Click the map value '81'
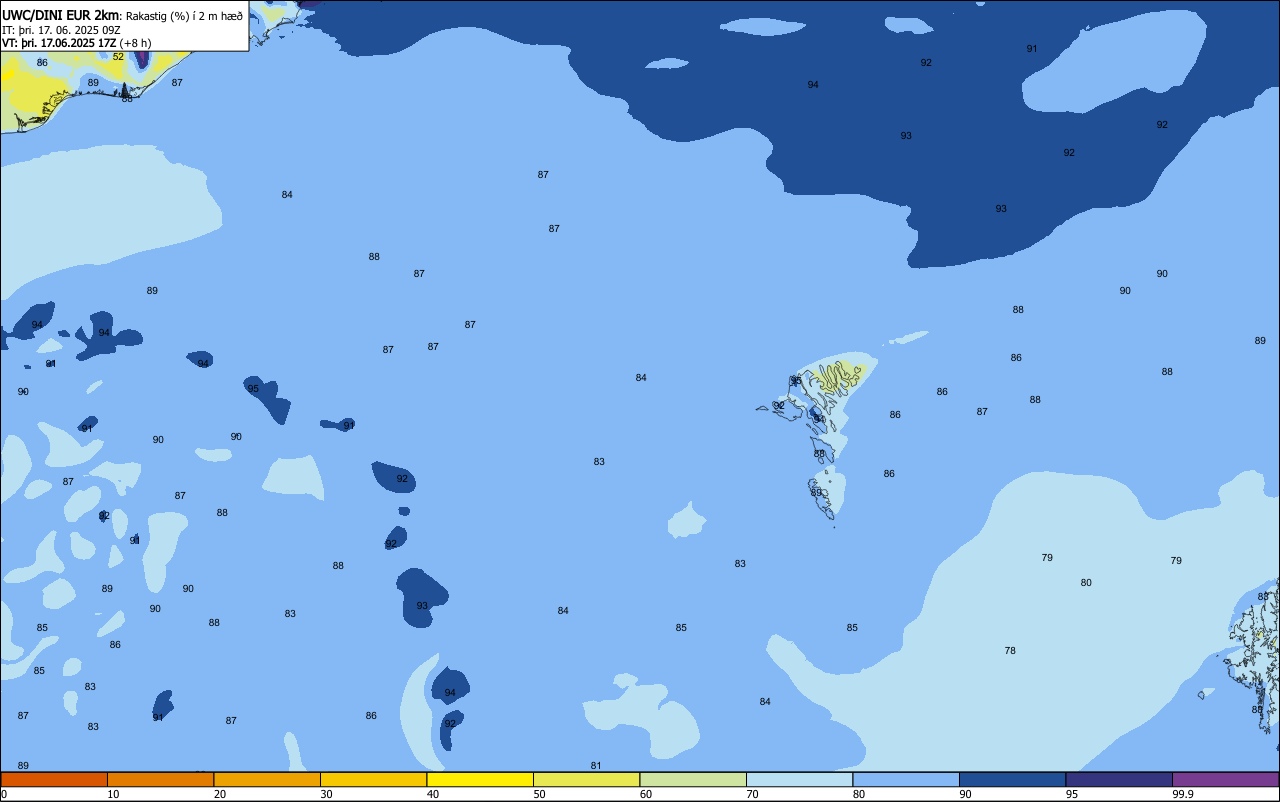 pos(596,766)
